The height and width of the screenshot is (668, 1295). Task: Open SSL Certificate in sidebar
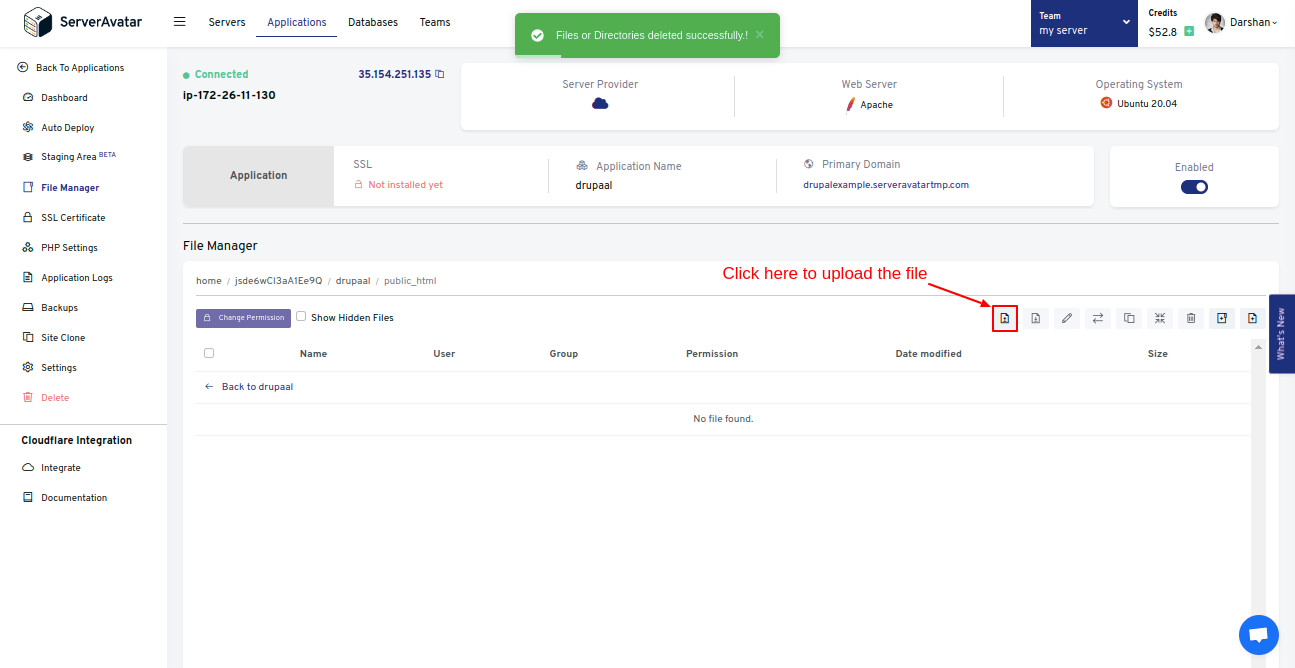(73, 218)
